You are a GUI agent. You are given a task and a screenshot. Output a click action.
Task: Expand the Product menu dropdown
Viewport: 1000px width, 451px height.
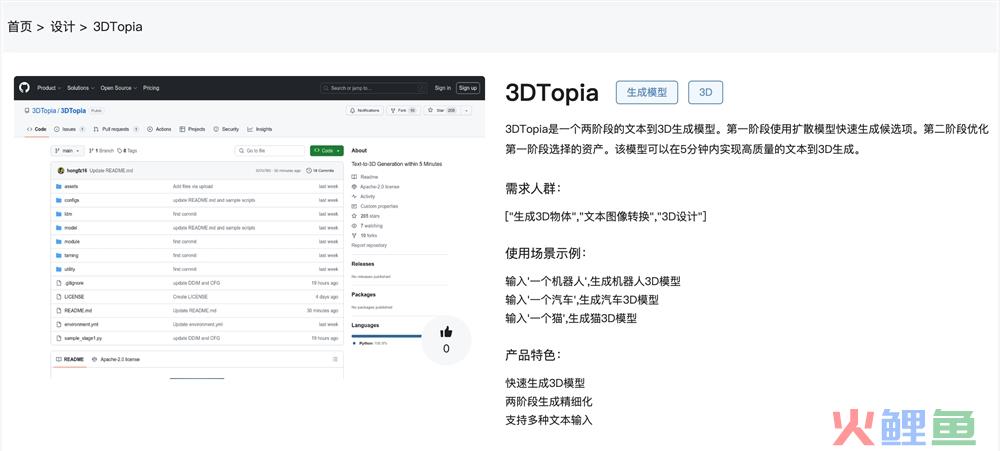click(x=48, y=88)
